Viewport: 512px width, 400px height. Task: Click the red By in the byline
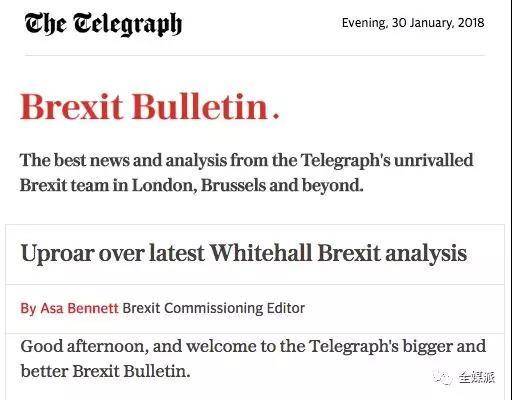(x=28, y=309)
